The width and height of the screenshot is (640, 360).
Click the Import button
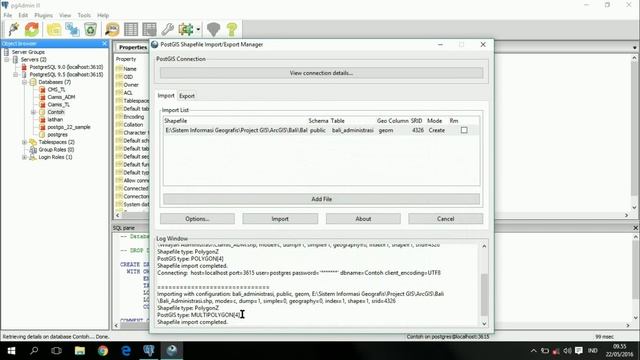tap(280, 219)
